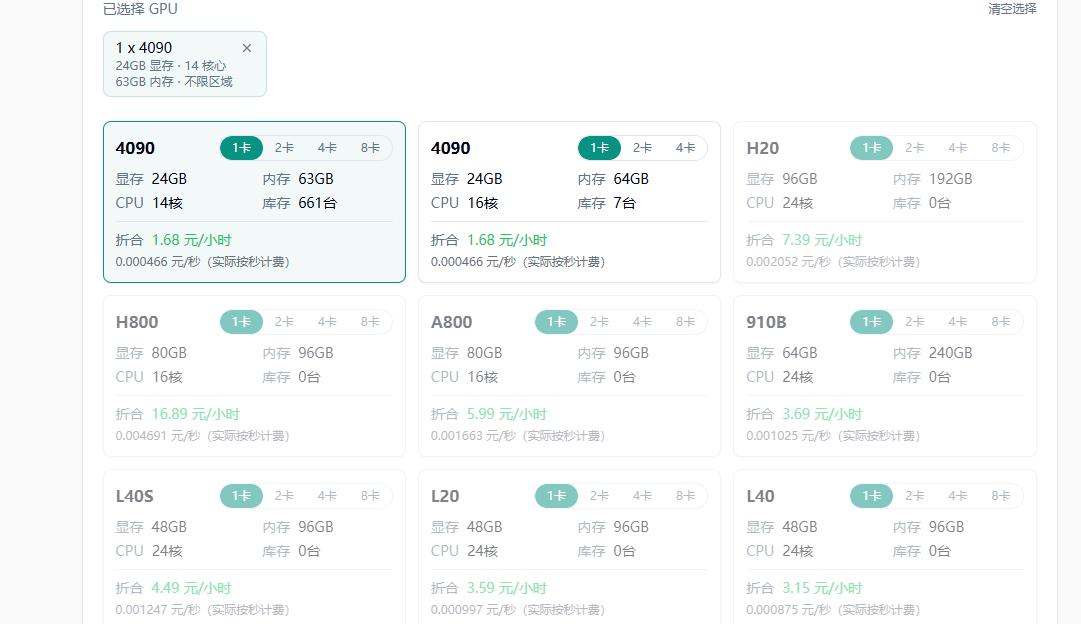Image resolution: width=1081 pixels, height=624 pixels.
Task: Choose 4卡 on the A800 card
Action: click(x=642, y=322)
